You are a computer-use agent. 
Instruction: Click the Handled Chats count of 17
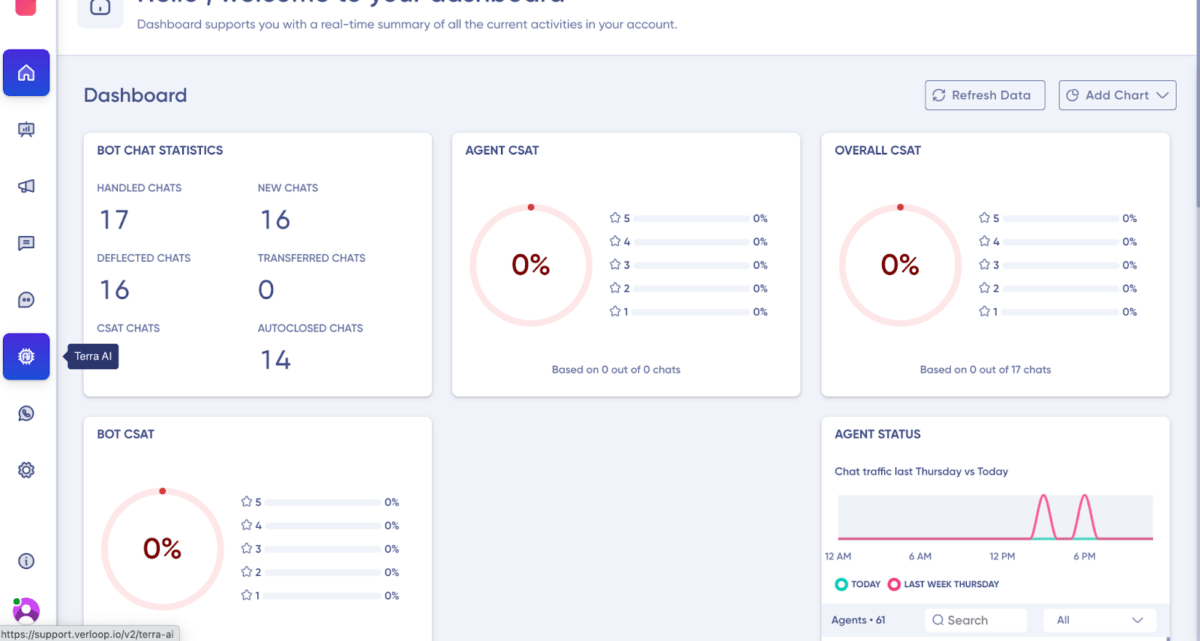[x=114, y=219]
